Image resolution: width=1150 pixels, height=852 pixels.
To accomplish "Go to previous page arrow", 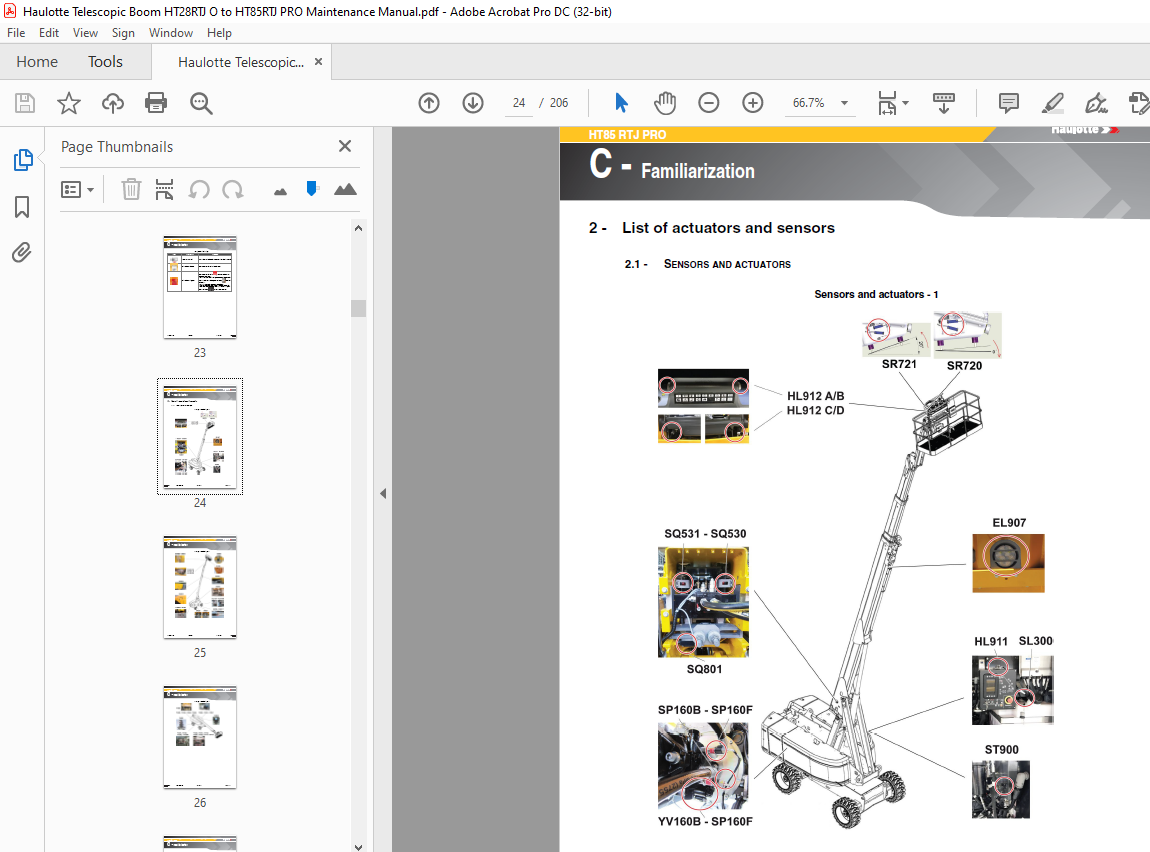I will (429, 103).
